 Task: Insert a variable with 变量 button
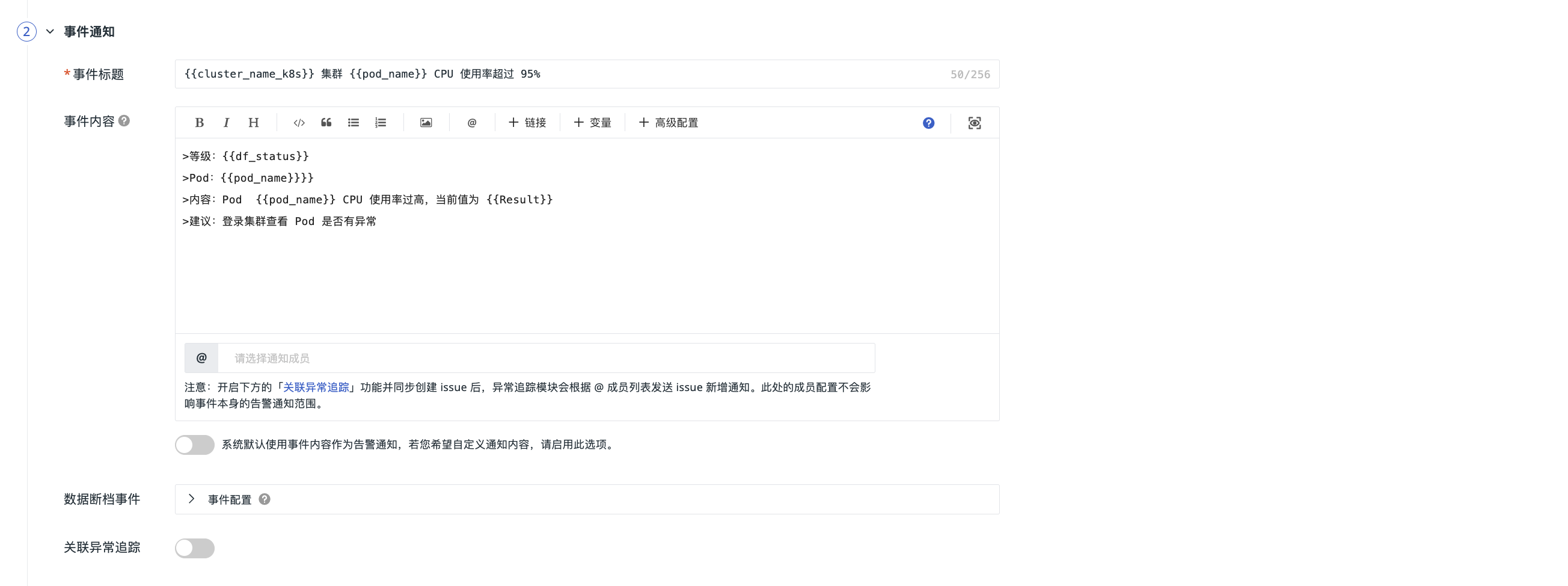pyautogui.click(x=592, y=123)
